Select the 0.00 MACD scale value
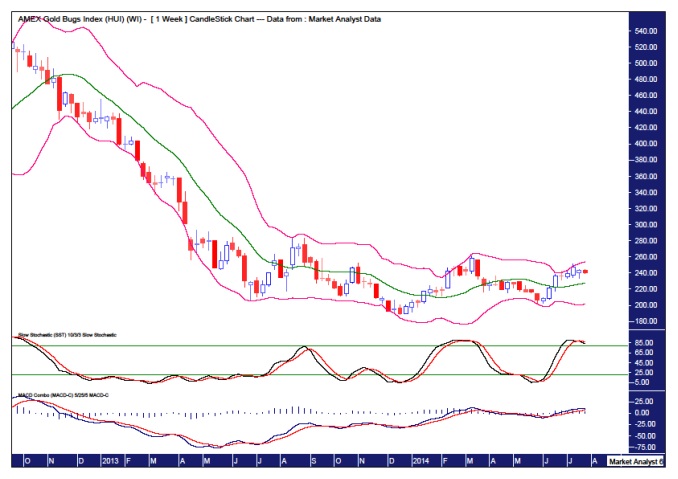678x479 pixels. click(x=643, y=413)
